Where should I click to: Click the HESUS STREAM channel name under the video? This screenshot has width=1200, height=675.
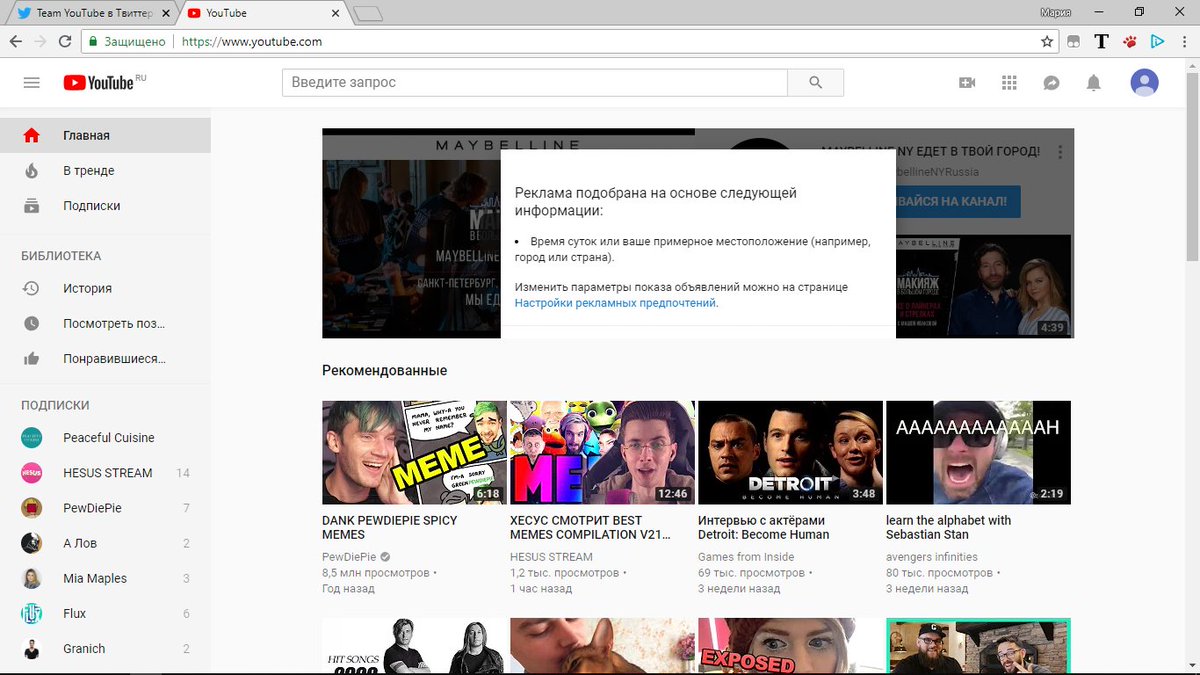[x=551, y=557]
